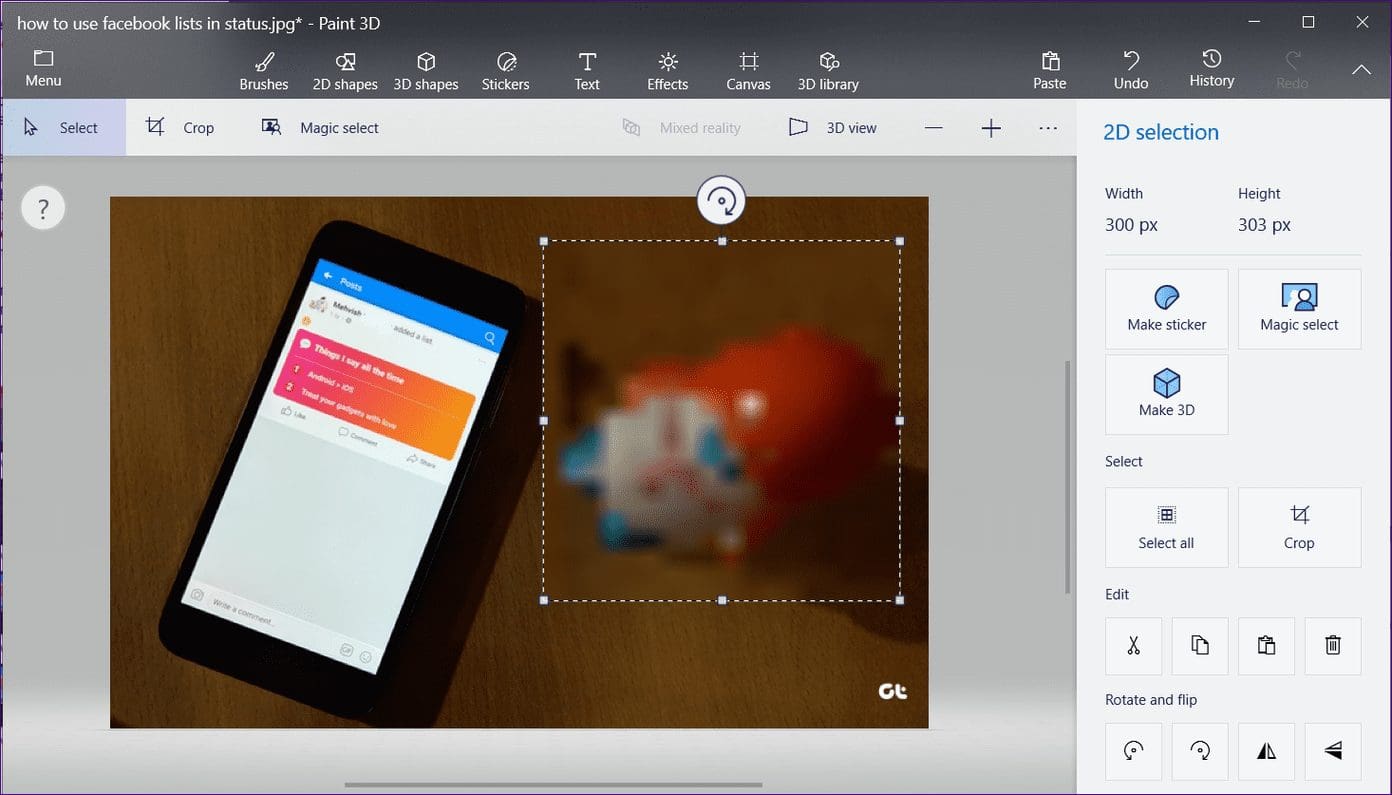Copy the selection
Viewport: 1392px width, 795px height.
tap(1200, 646)
